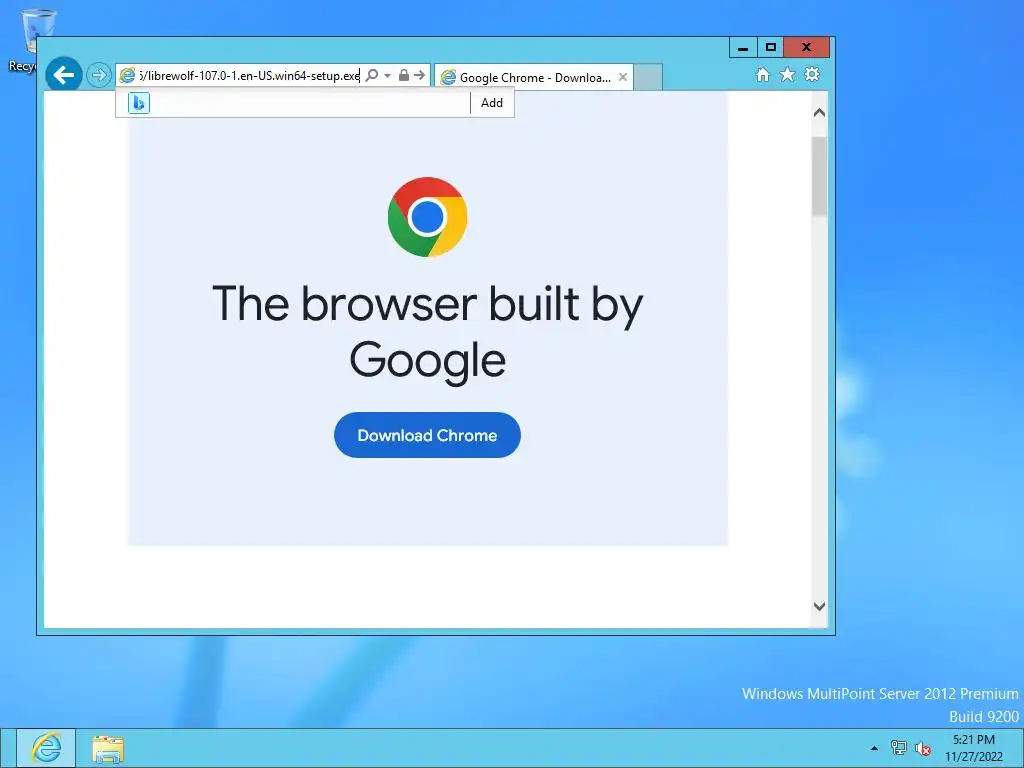Open File Explorer from the taskbar
1024x768 pixels.
click(108, 748)
